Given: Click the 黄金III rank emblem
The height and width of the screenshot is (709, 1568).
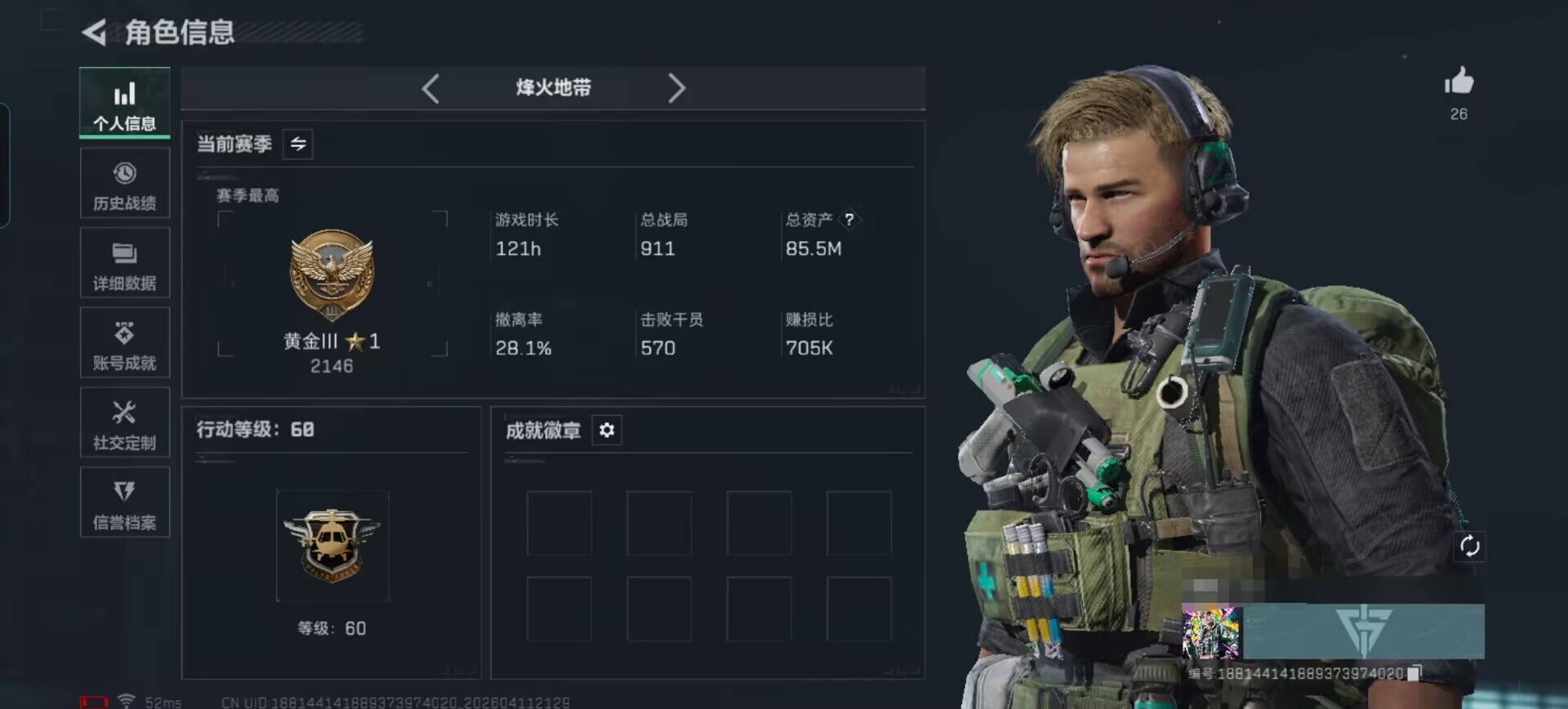Looking at the screenshot, I should [332, 275].
